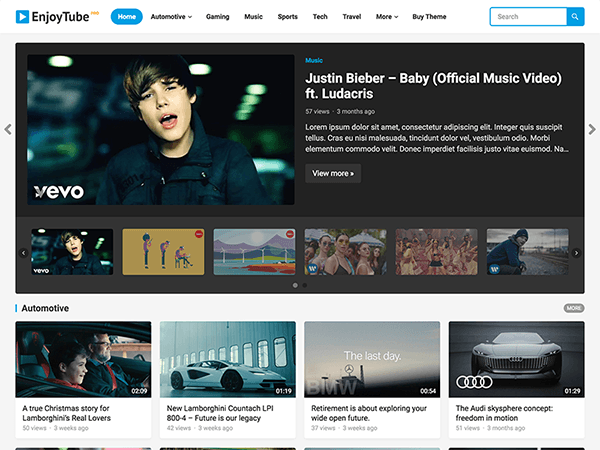Go to the Home tab
The image size is (600, 450).
[x=126, y=17]
